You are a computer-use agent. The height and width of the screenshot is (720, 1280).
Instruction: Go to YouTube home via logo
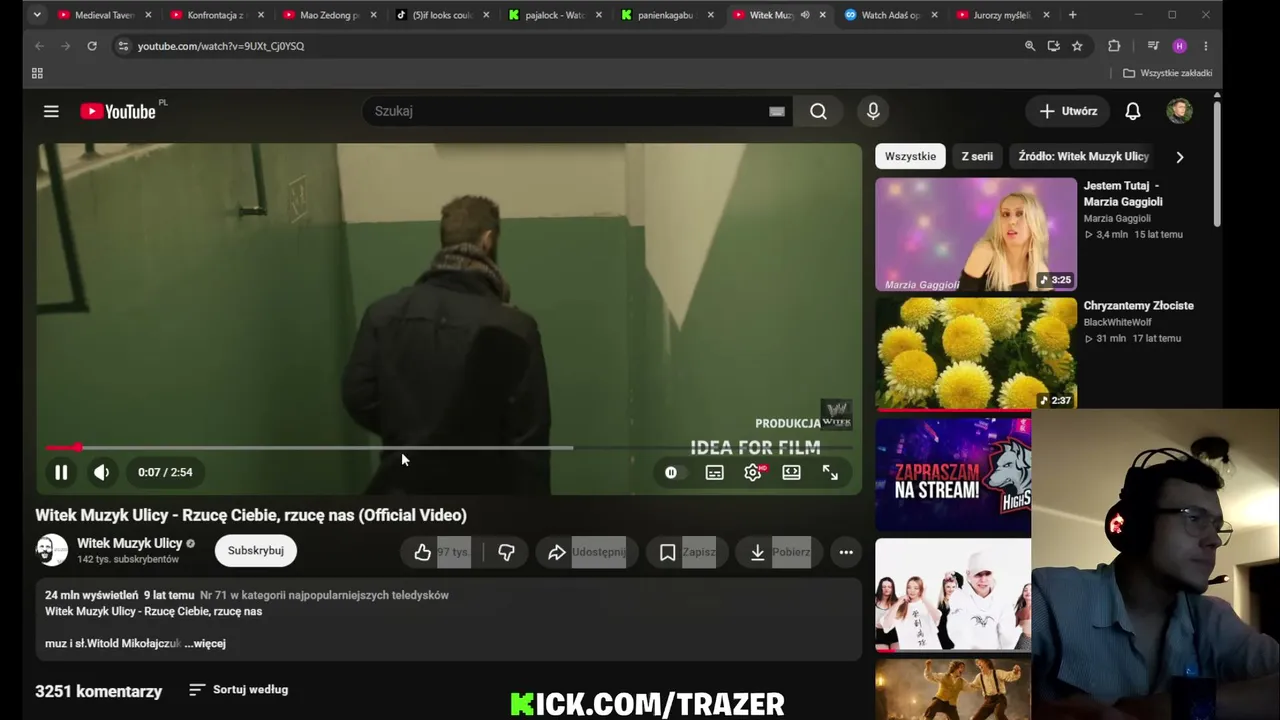click(118, 111)
